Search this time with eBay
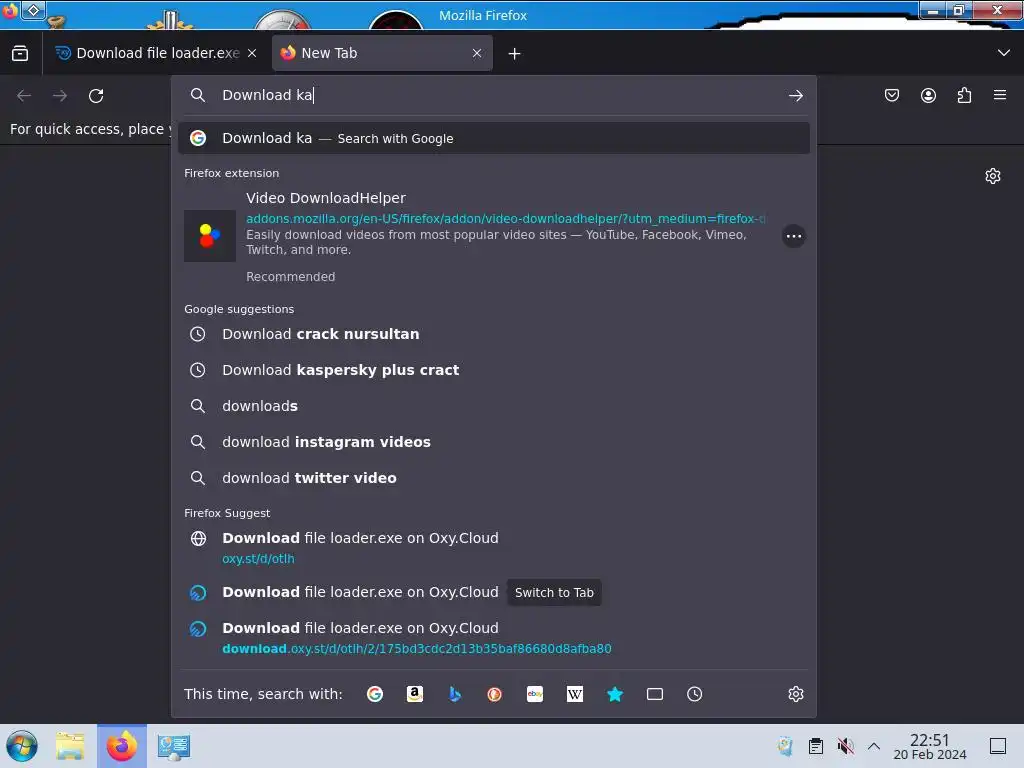 (x=535, y=694)
